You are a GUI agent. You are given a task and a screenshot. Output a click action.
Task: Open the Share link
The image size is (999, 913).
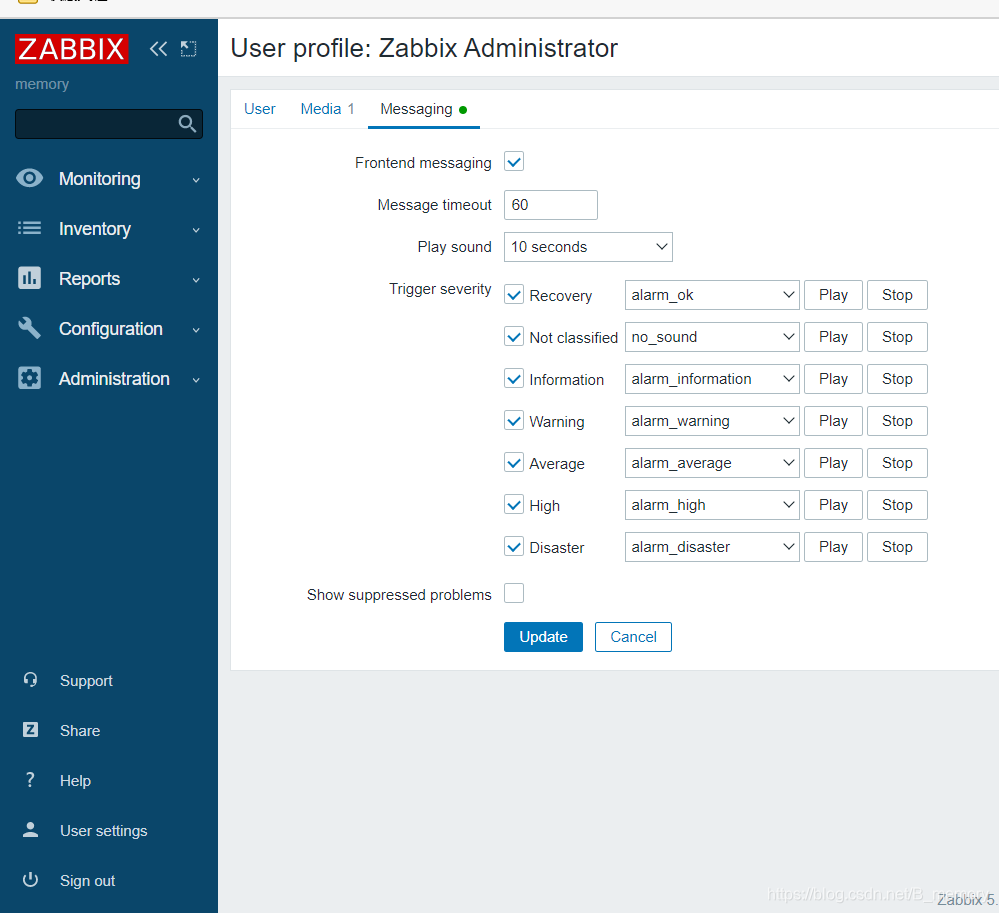point(80,730)
